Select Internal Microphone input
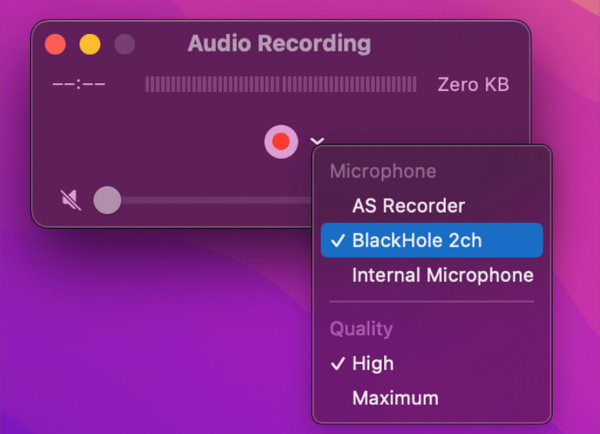Image resolution: width=600 pixels, height=434 pixels. click(432, 275)
